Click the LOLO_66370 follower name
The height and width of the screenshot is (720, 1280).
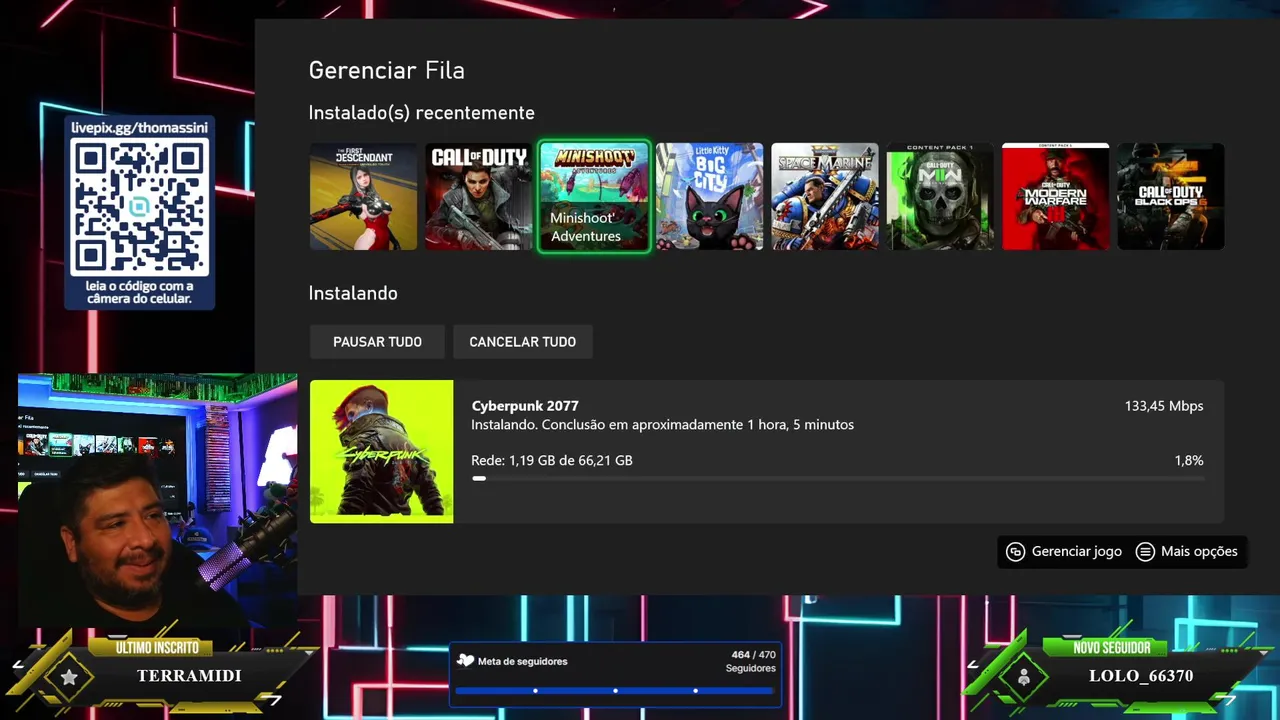1141,675
